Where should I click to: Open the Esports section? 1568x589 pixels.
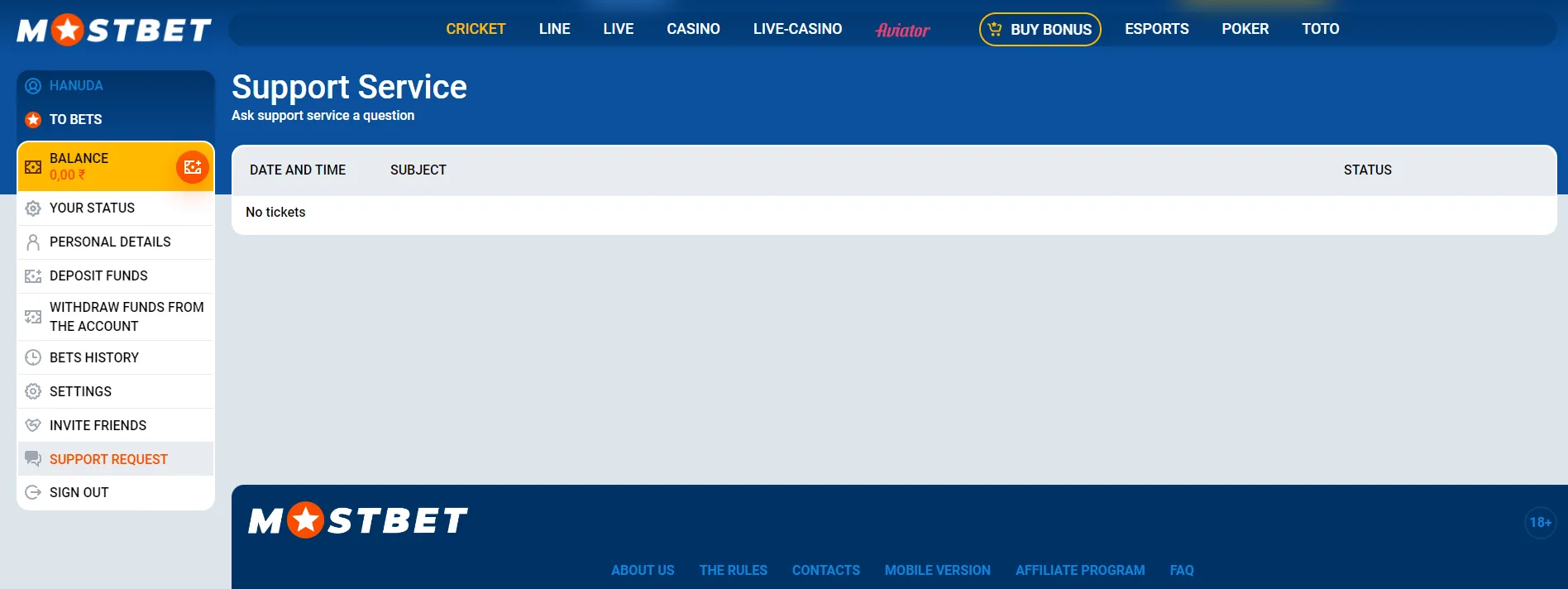[x=1157, y=29]
